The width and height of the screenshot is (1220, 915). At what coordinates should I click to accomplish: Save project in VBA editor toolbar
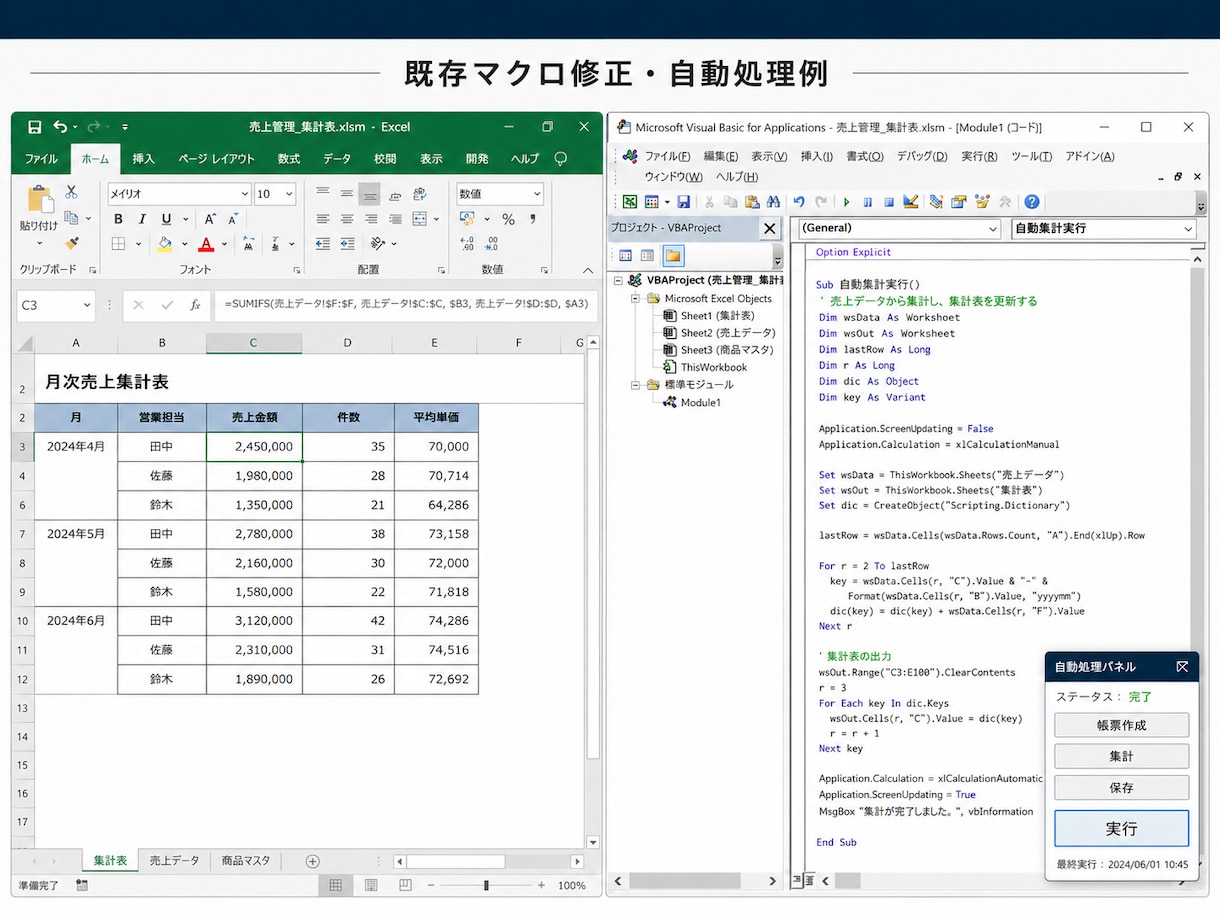pyautogui.click(x=683, y=201)
